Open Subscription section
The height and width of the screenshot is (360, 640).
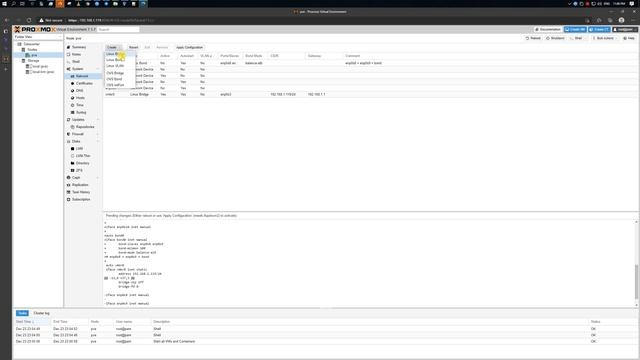81,199
